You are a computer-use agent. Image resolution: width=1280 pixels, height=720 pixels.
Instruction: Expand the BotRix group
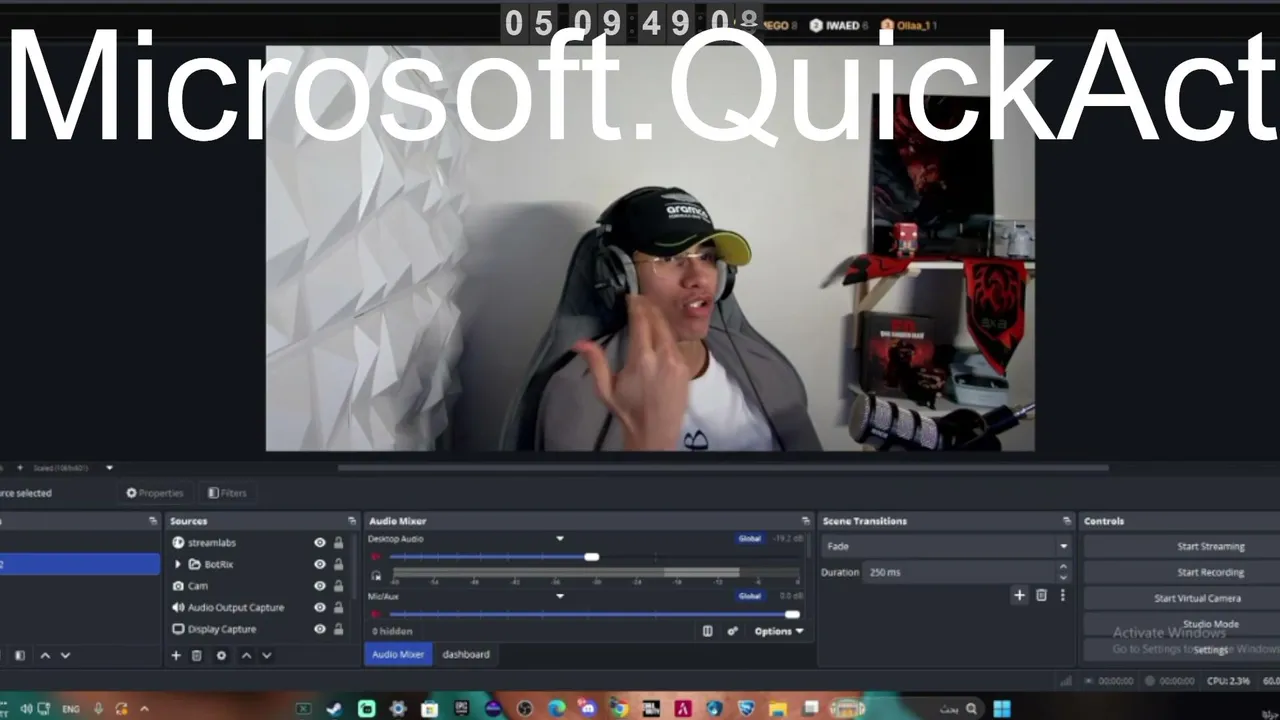click(178, 565)
